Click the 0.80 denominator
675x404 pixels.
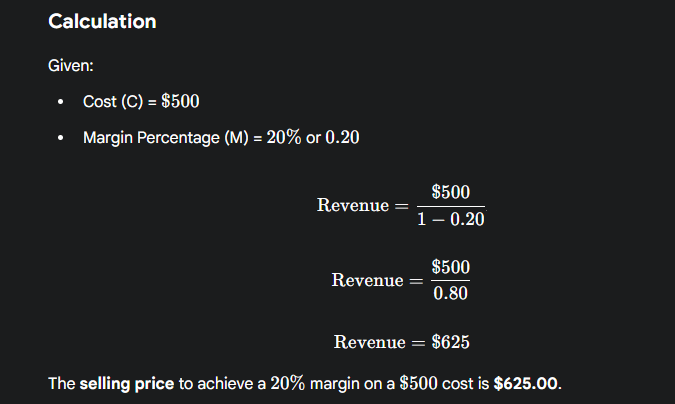(451, 294)
